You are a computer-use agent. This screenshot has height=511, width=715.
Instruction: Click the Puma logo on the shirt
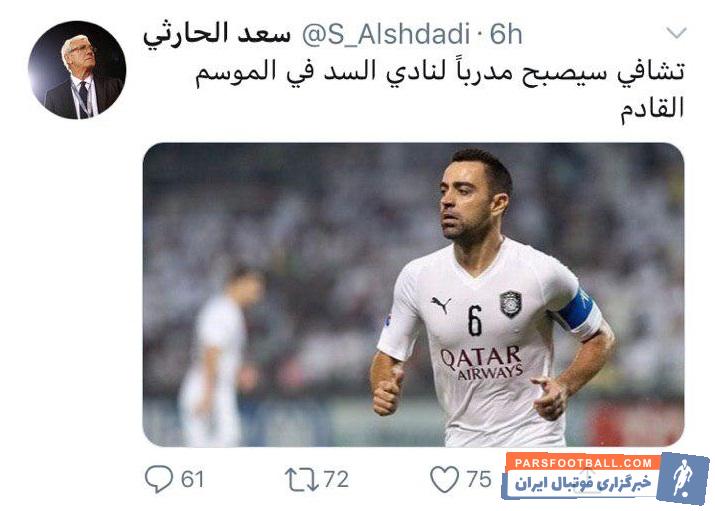(441, 305)
